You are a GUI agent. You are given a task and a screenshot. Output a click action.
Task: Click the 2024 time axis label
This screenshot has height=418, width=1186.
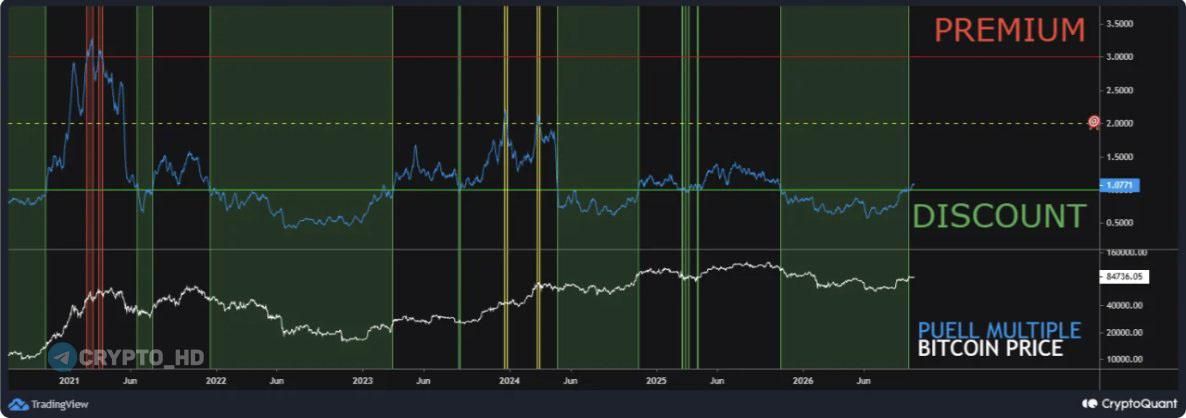(509, 381)
